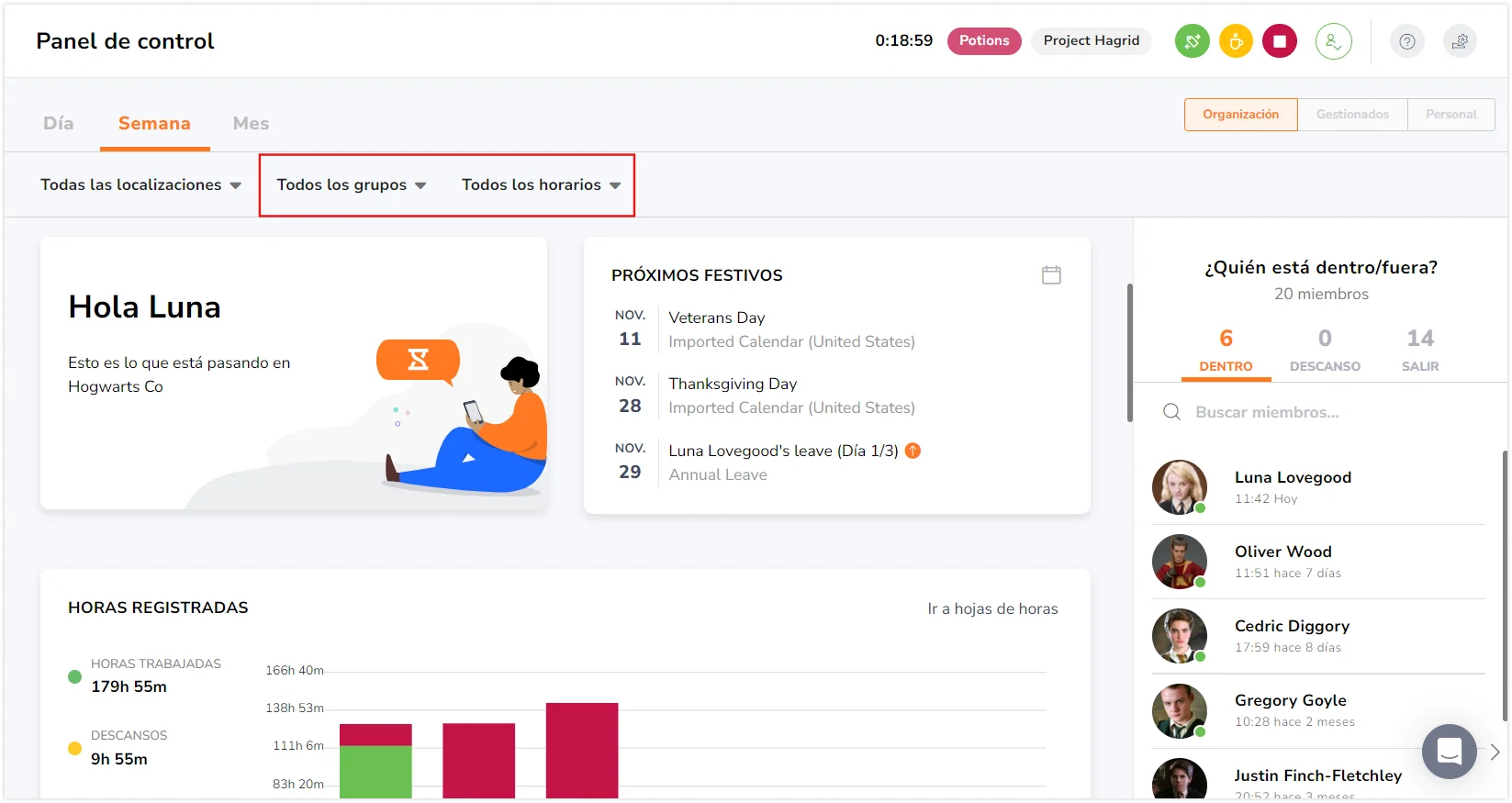
Task: Click the green switch activity icon
Action: (x=1193, y=41)
